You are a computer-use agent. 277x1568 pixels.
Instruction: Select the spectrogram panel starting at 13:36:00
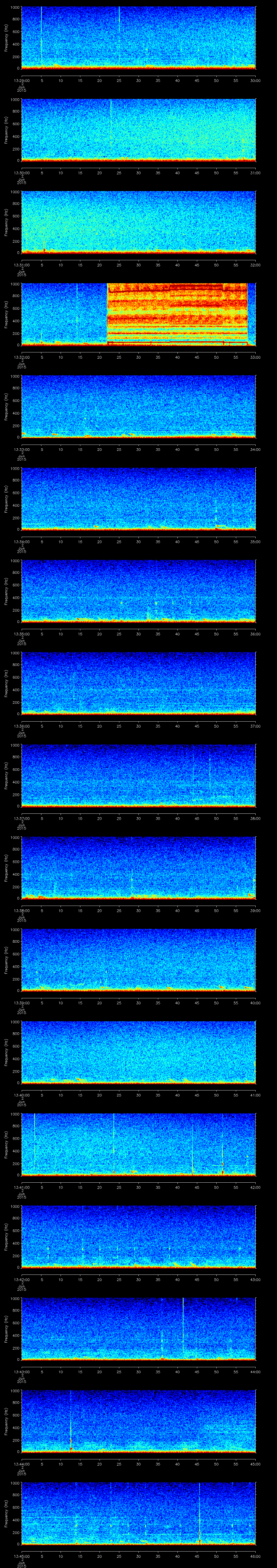point(138,683)
